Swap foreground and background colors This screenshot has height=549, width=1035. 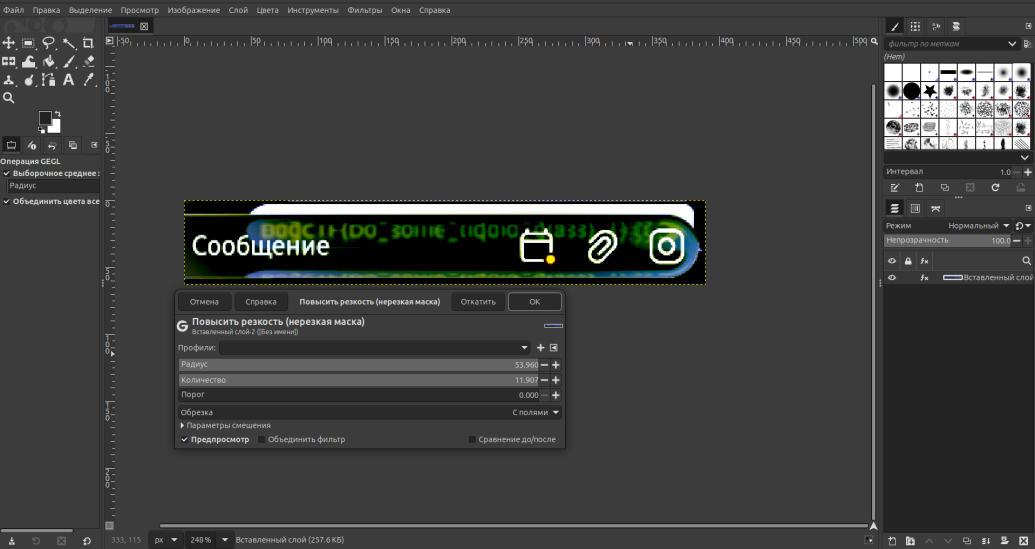[x=58, y=113]
